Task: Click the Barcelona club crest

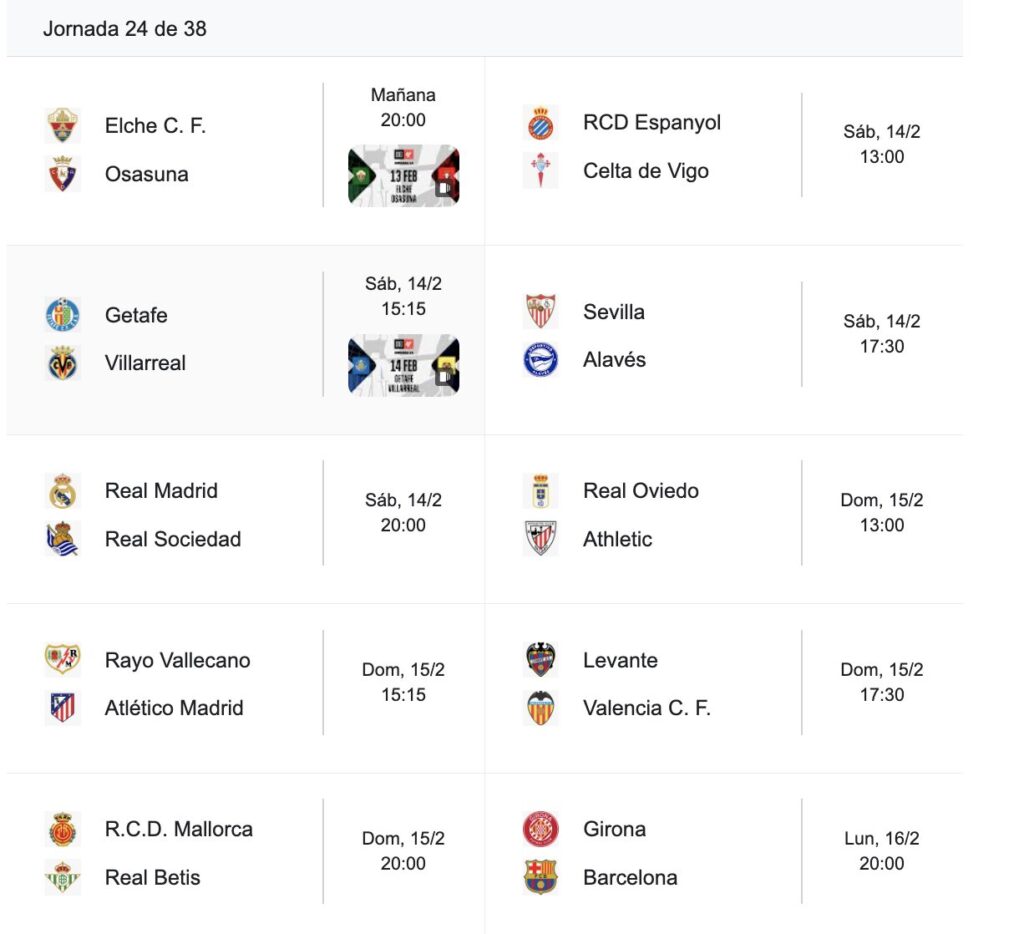Action: click(541, 877)
